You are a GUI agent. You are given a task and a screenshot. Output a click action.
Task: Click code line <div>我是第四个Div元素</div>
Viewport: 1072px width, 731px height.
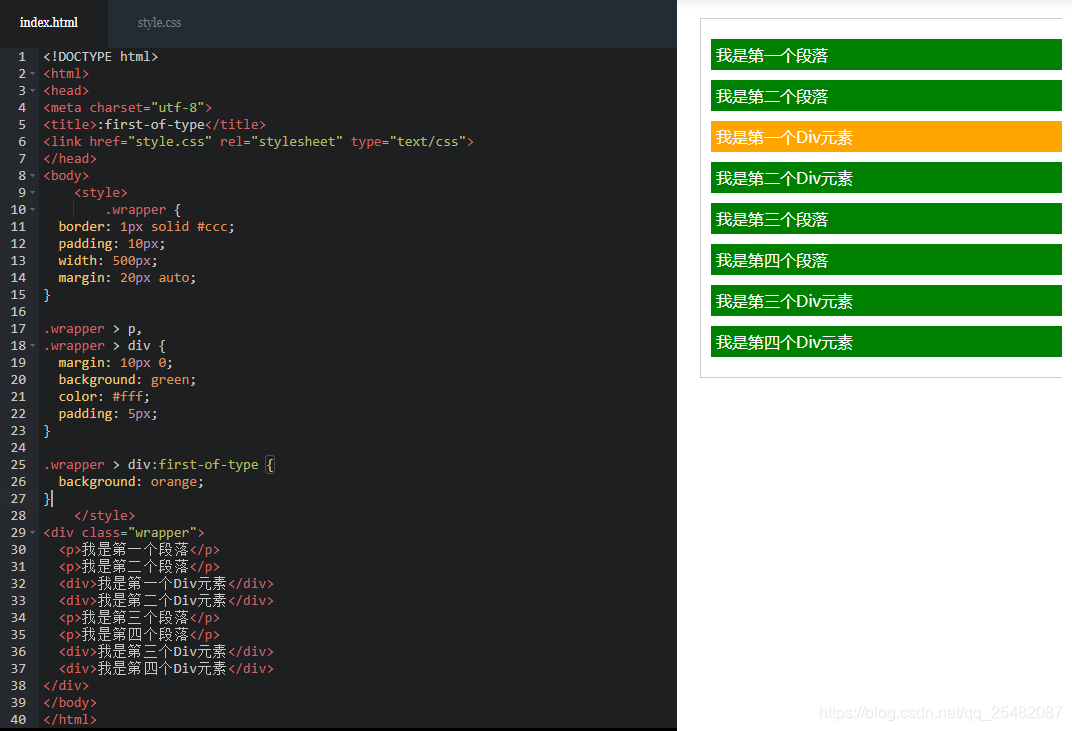click(166, 669)
